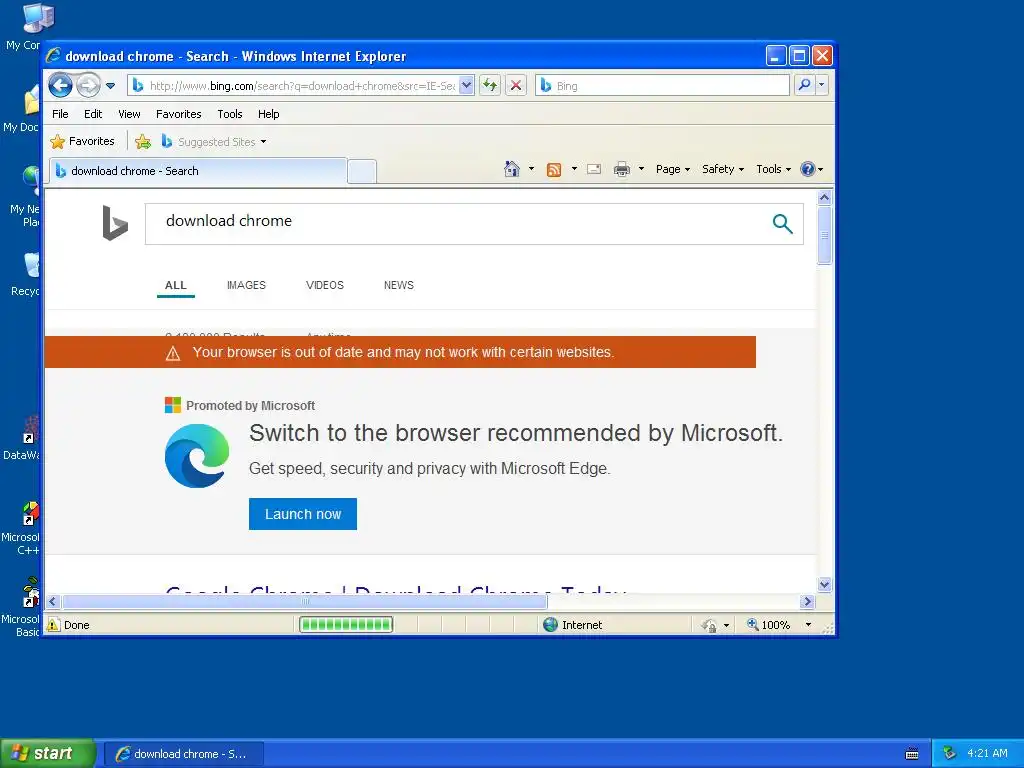
Task: Click the RSS feeds icon
Action: click(554, 170)
